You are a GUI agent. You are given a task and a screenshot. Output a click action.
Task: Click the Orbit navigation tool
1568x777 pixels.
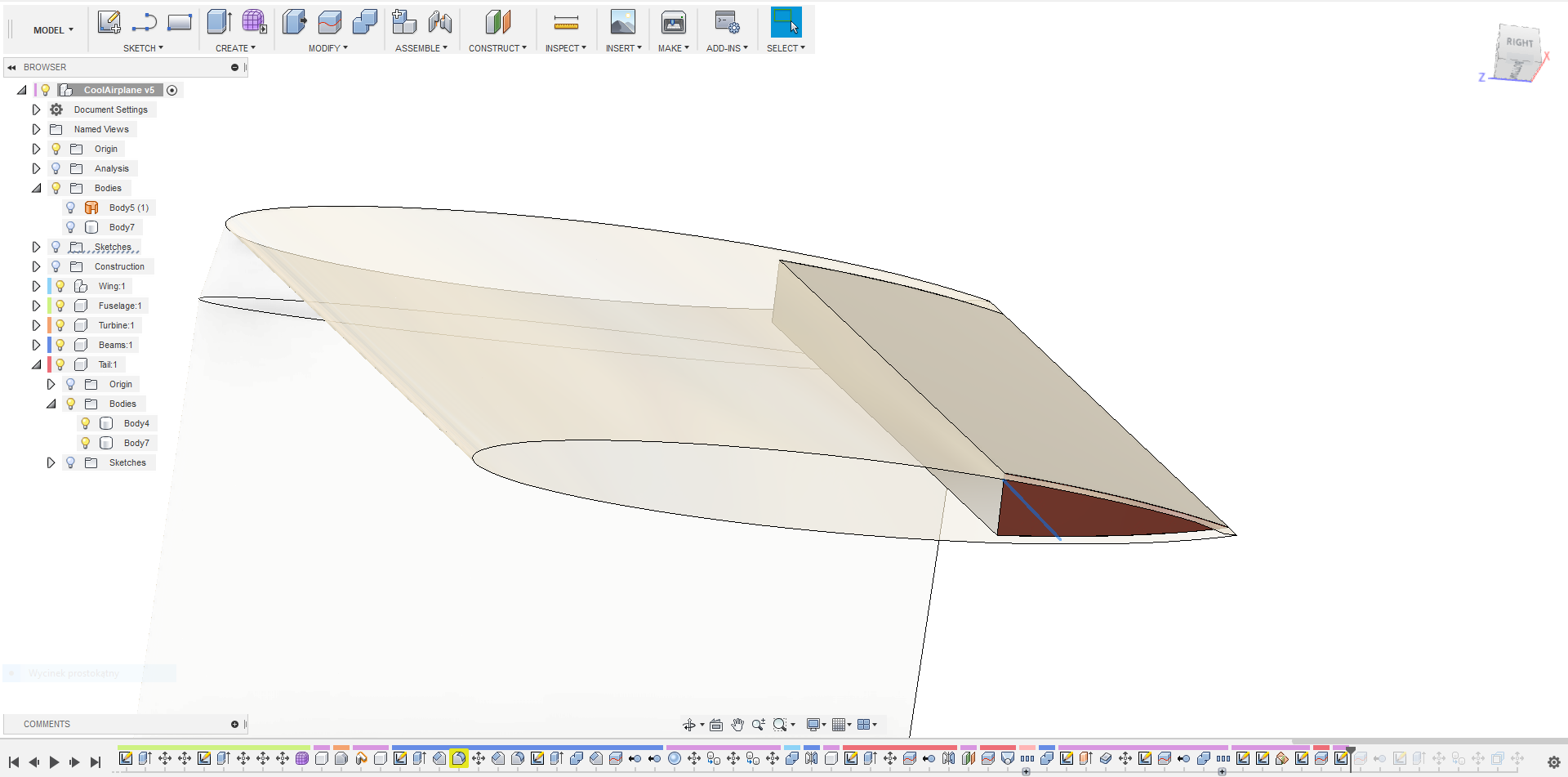tap(689, 725)
